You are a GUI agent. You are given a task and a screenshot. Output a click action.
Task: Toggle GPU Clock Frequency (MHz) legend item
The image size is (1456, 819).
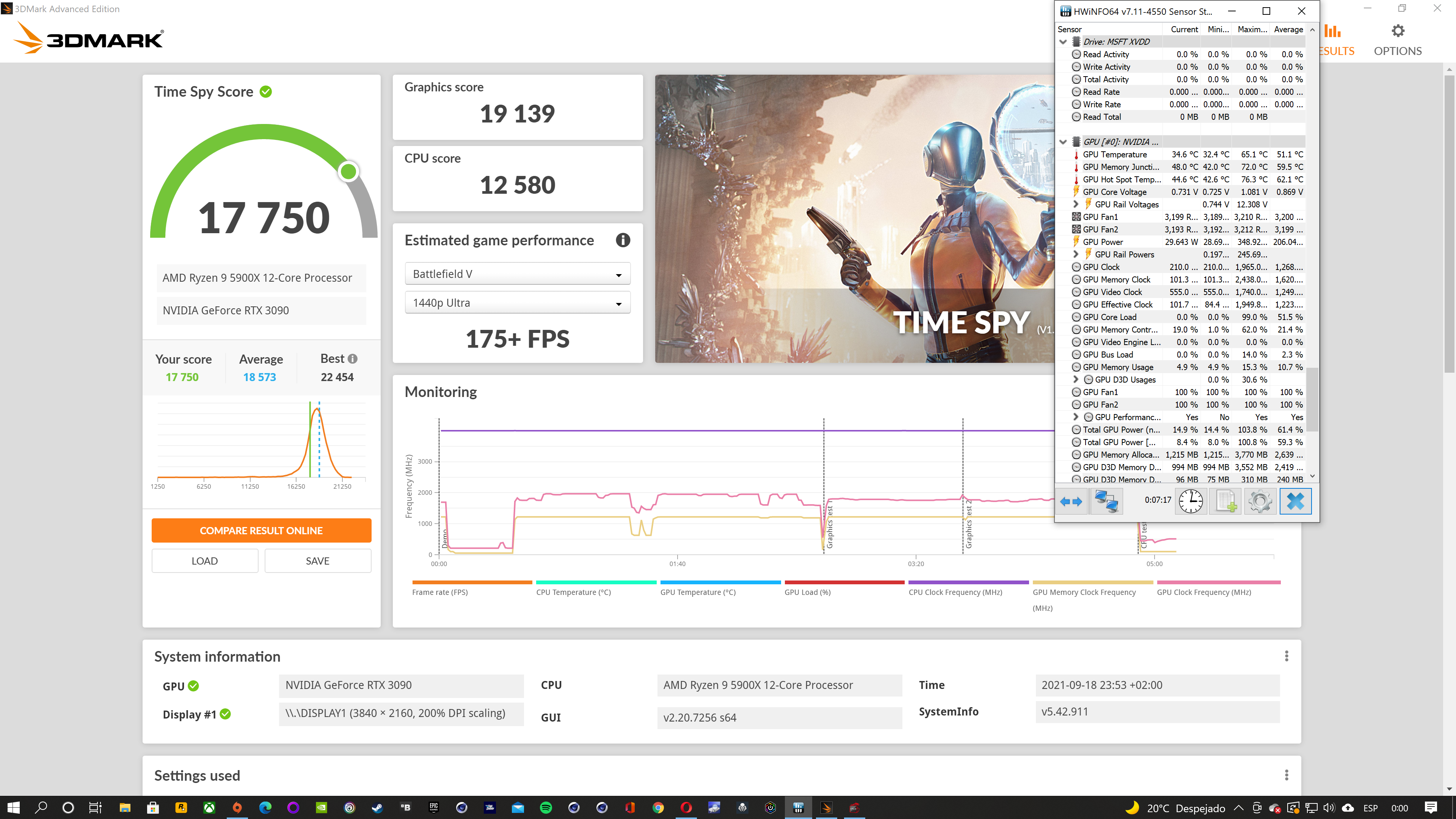click(1218, 588)
